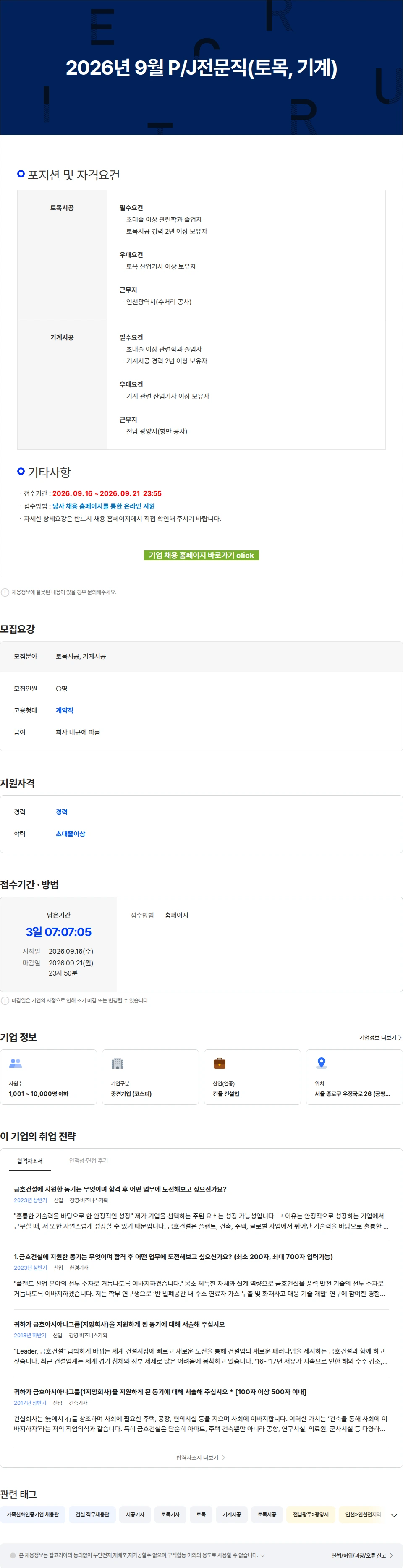The image size is (403, 1568).
Task: Open 기업정보 더보기 link
Action: (x=380, y=1037)
